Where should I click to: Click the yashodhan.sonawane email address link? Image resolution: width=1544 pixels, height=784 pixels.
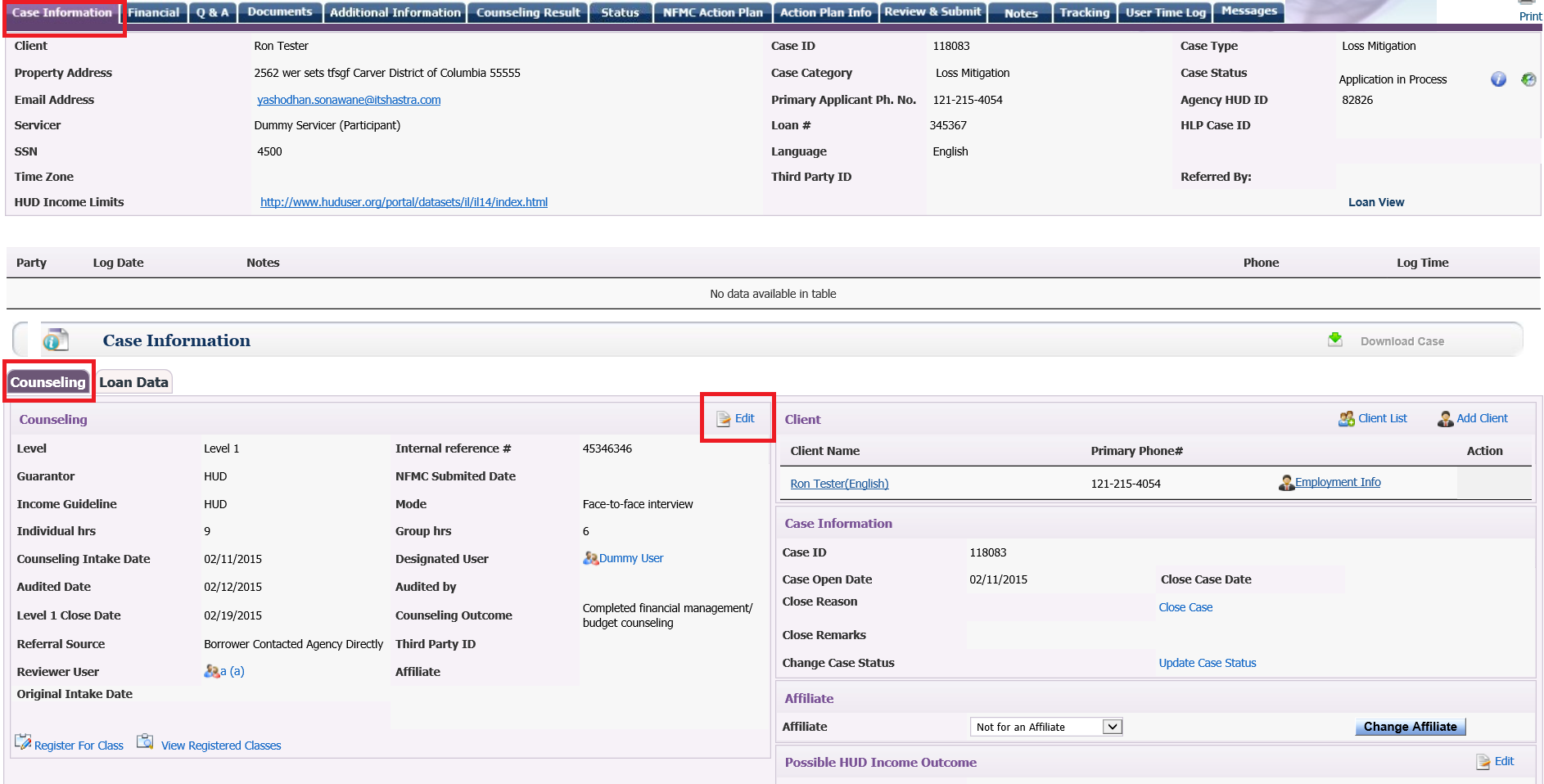349,100
